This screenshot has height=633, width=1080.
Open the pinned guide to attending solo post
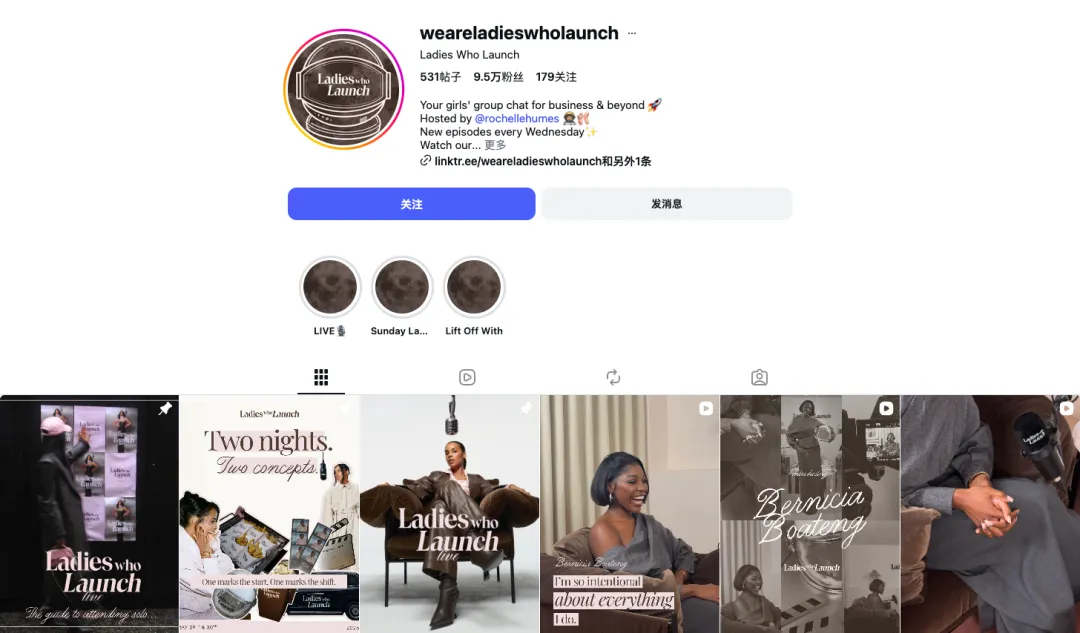pos(89,514)
